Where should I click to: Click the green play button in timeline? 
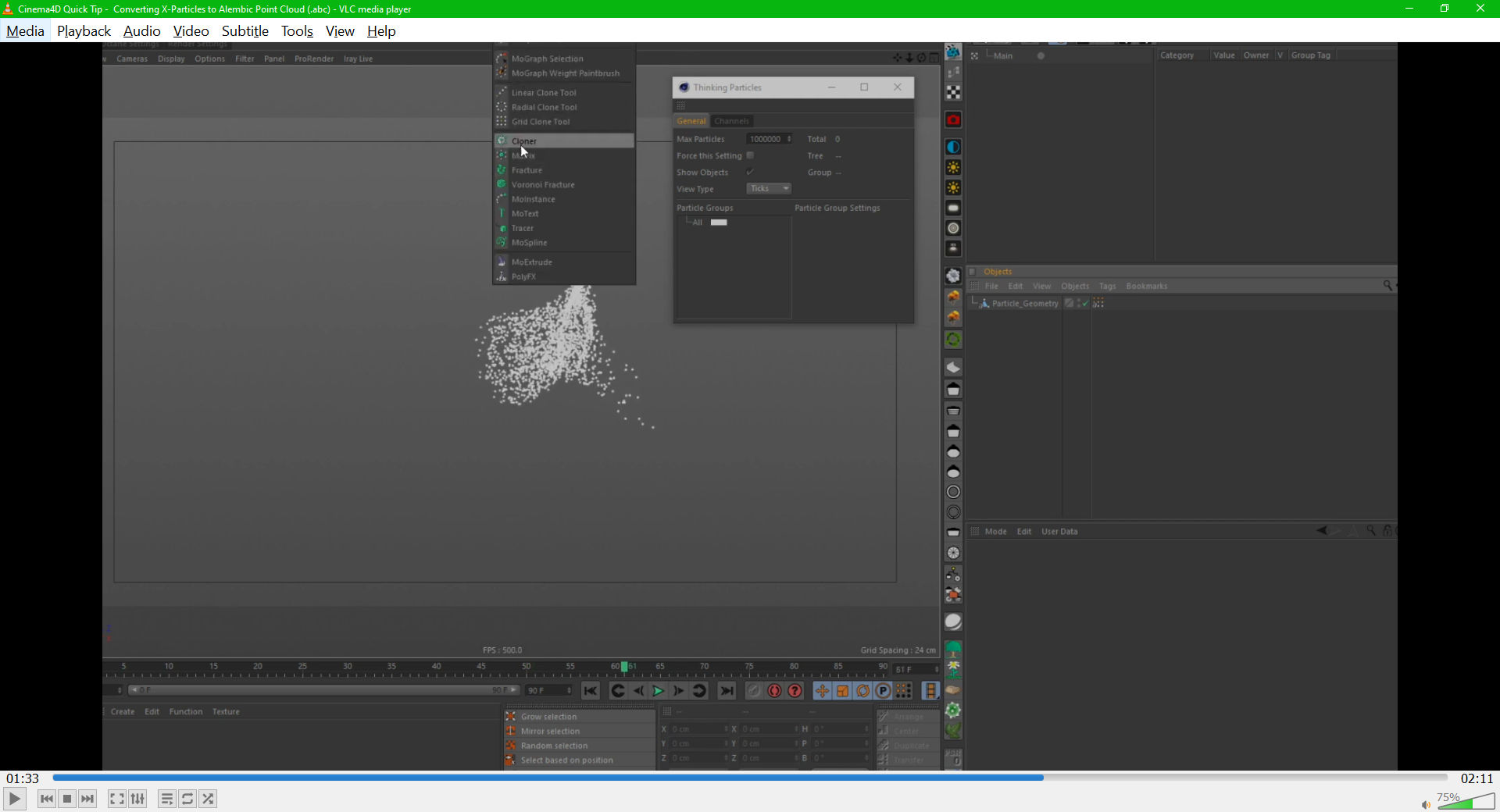[x=658, y=691]
